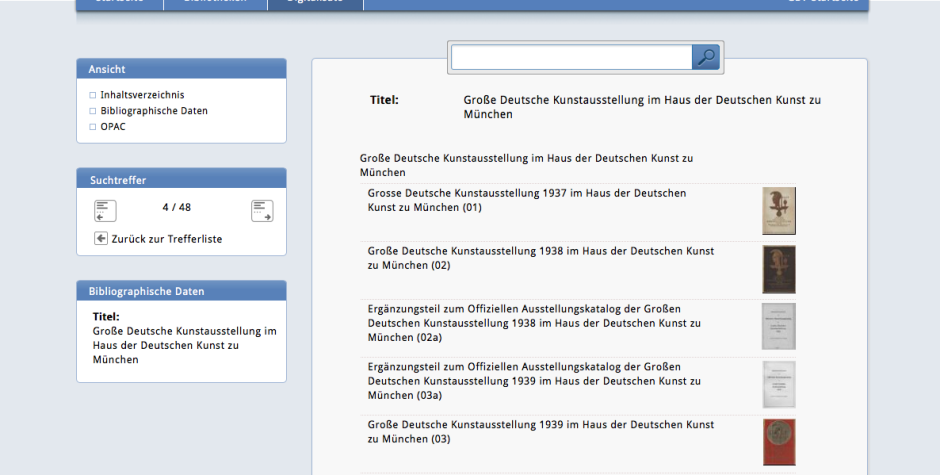This screenshot has width=940, height=475.
Task: Click the 1938 (02) cover thumbnail
Action: tap(779, 269)
